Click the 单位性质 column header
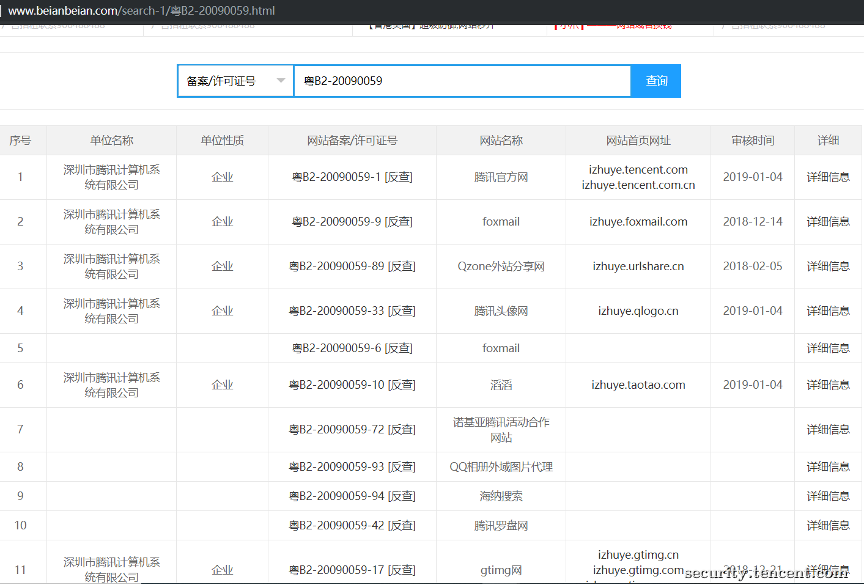This screenshot has width=864, height=584. 222,140
